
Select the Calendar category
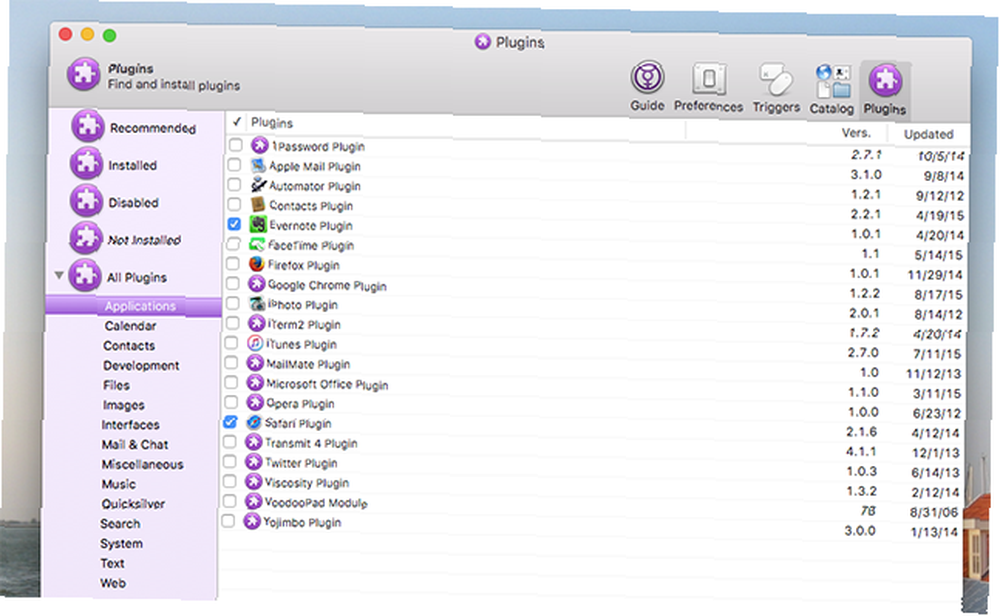coord(130,325)
